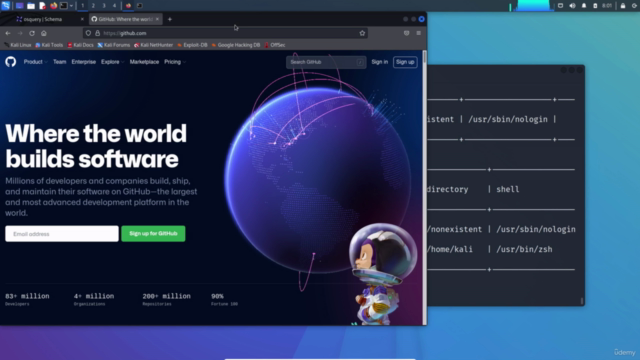Open the Kali applications menu icon

click(x=5, y=6)
